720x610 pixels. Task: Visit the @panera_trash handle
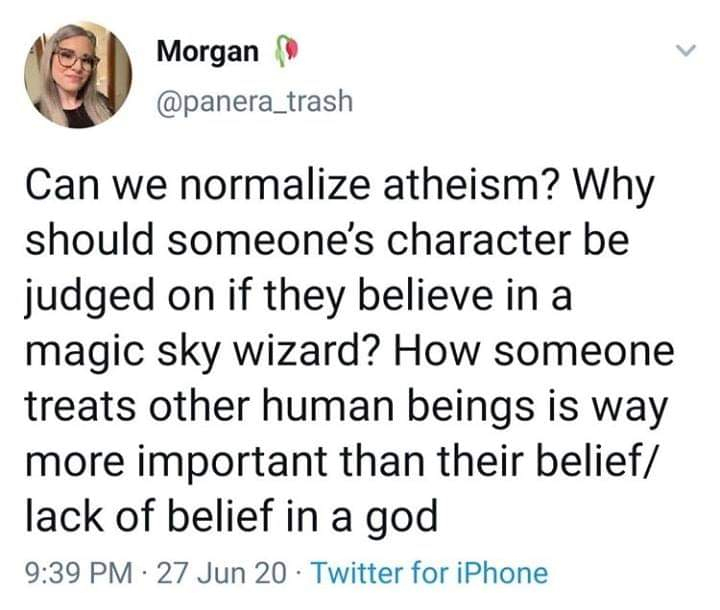tap(254, 101)
